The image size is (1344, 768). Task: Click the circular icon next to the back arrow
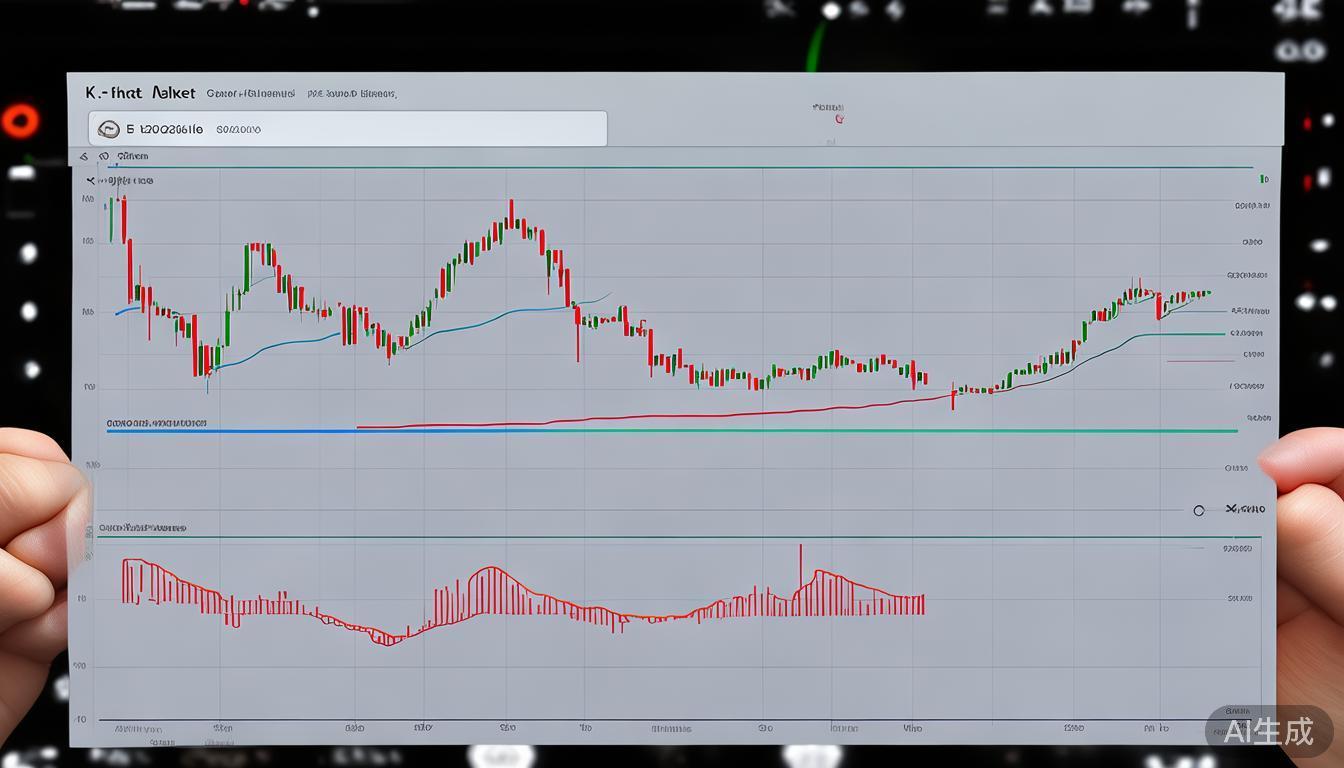(105, 157)
